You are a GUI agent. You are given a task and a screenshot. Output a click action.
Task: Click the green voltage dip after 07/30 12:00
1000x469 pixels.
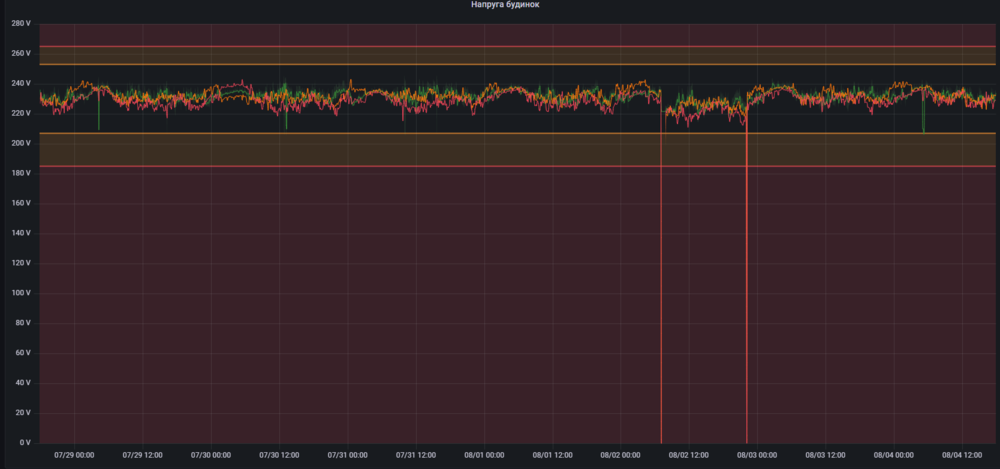pos(286,120)
